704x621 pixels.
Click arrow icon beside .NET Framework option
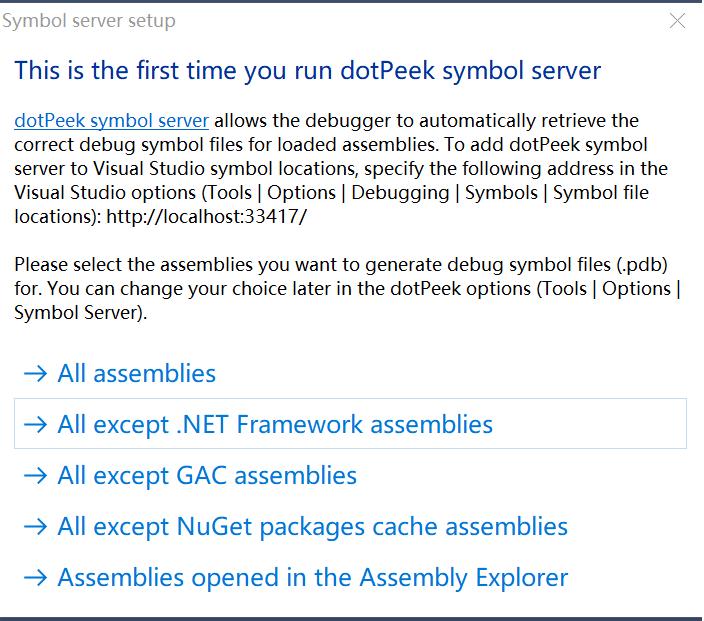(x=35, y=425)
